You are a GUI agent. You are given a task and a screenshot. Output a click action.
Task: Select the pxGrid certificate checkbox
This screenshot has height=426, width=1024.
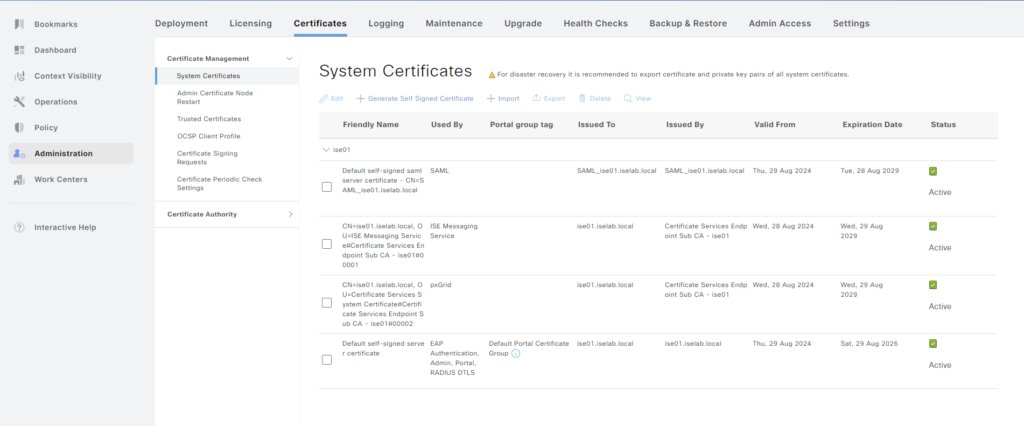coord(327,303)
